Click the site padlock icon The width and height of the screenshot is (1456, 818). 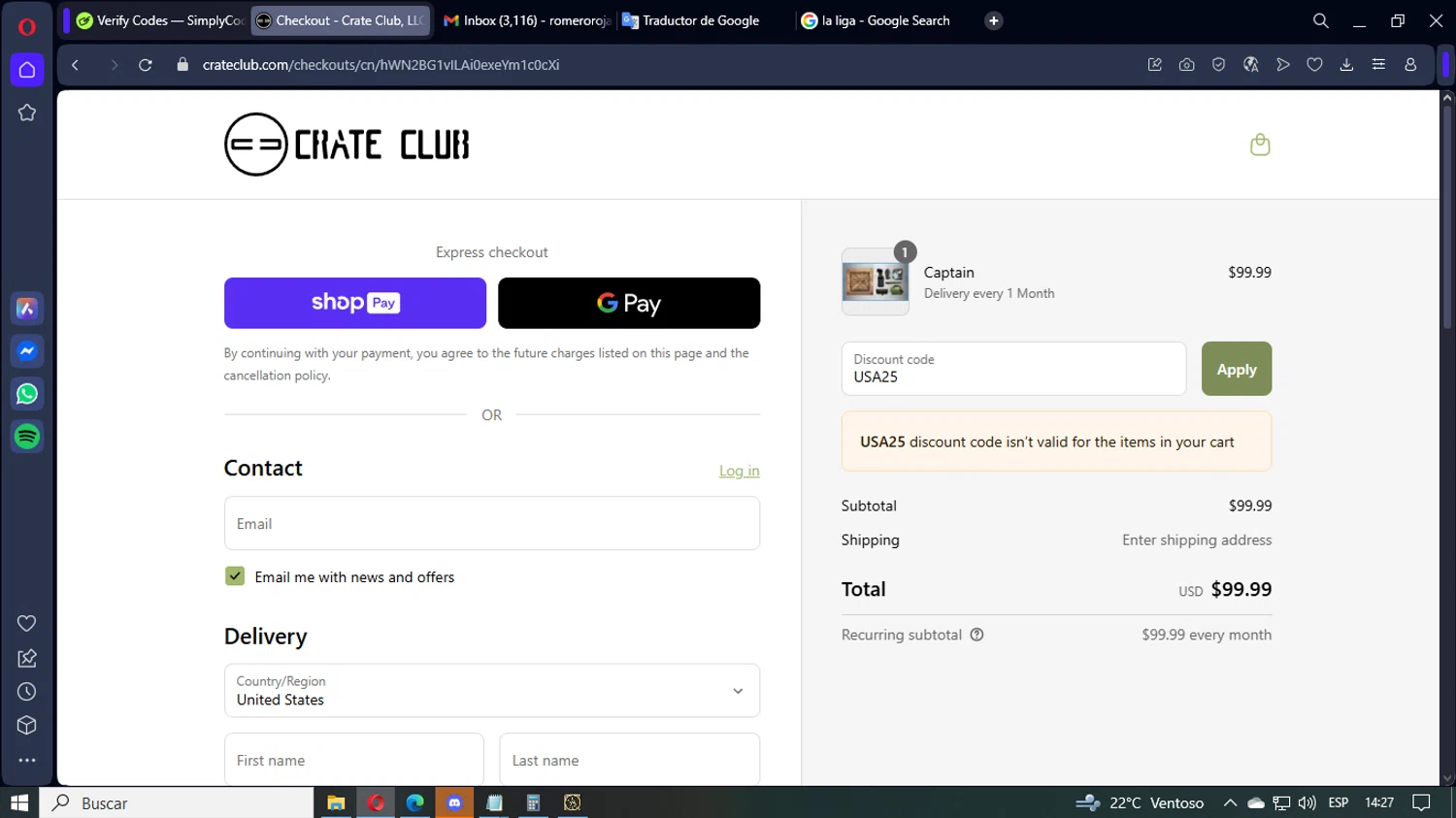[182, 65]
